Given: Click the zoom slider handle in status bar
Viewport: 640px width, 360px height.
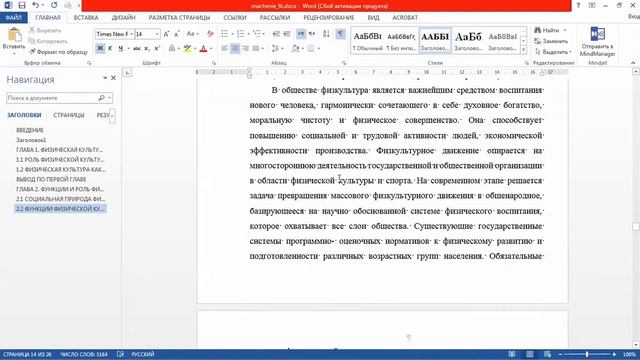Looking at the screenshot, I should point(587,354).
